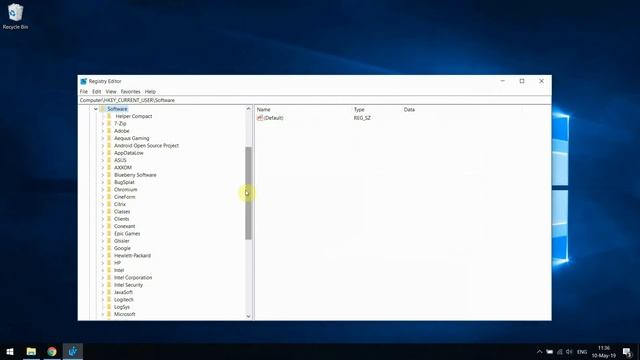Expand the Hewlett-Packard key
Viewport: 640px width, 360px height.
(102, 256)
